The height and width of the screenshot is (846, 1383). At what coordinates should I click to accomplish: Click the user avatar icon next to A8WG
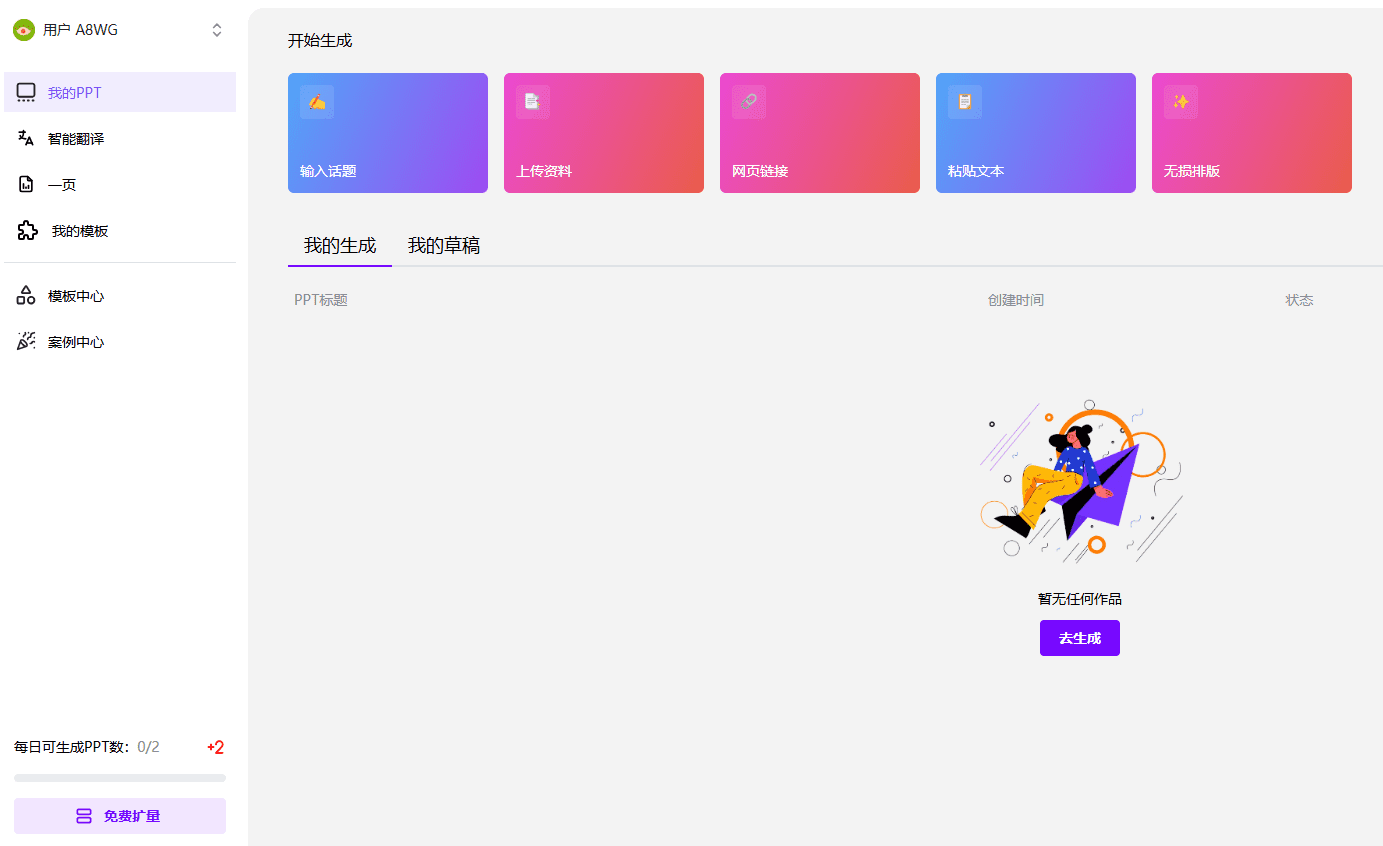click(x=23, y=30)
